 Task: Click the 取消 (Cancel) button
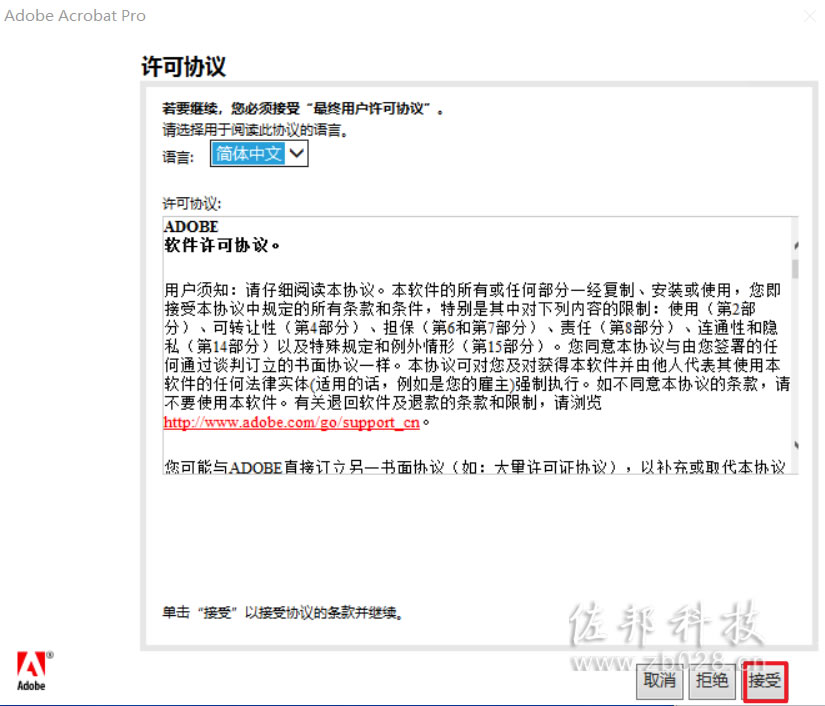[659, 681]
